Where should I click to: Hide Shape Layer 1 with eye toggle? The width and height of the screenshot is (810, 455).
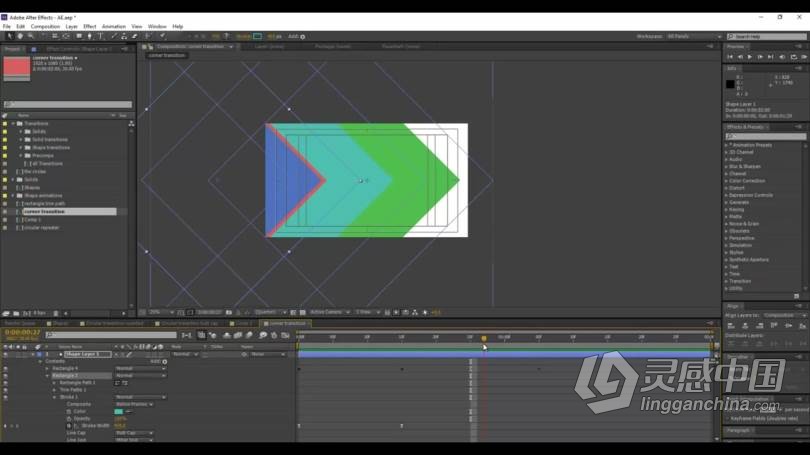coord(5,354)
